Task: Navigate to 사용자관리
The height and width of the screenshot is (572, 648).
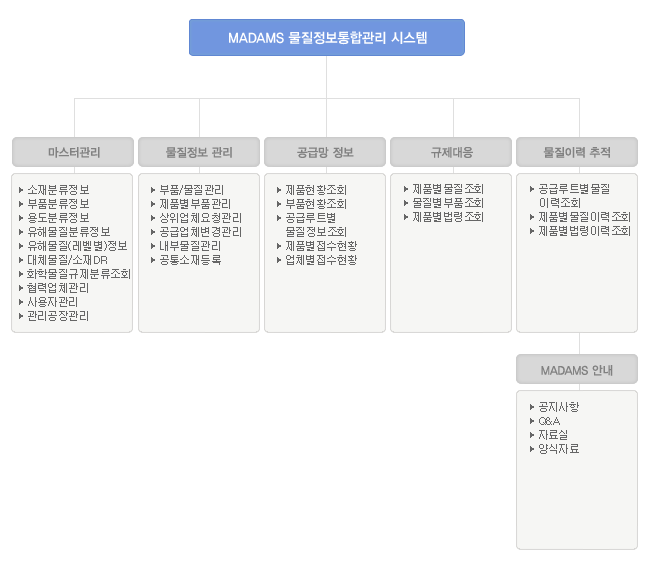Action: point(52,301)
